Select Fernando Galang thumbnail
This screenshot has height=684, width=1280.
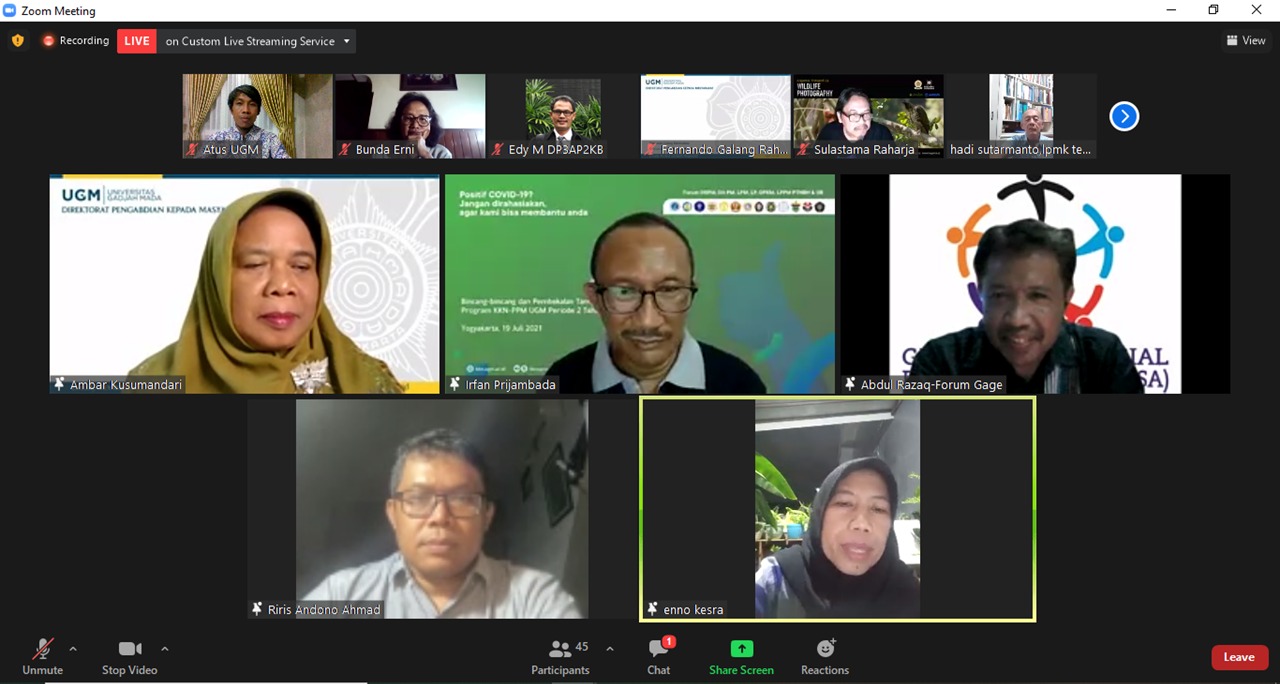click(x=716, y=116)
